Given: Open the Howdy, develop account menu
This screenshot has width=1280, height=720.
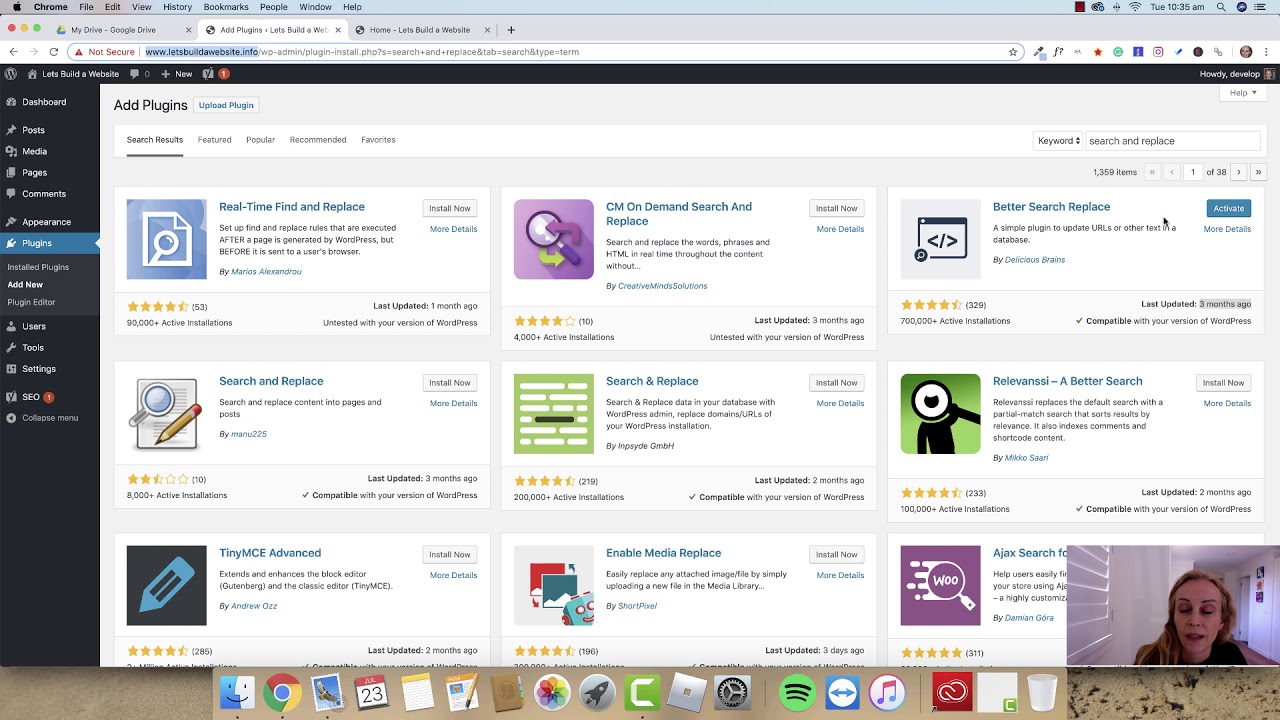Looking at the screenshot, I should click(1236, 74).
